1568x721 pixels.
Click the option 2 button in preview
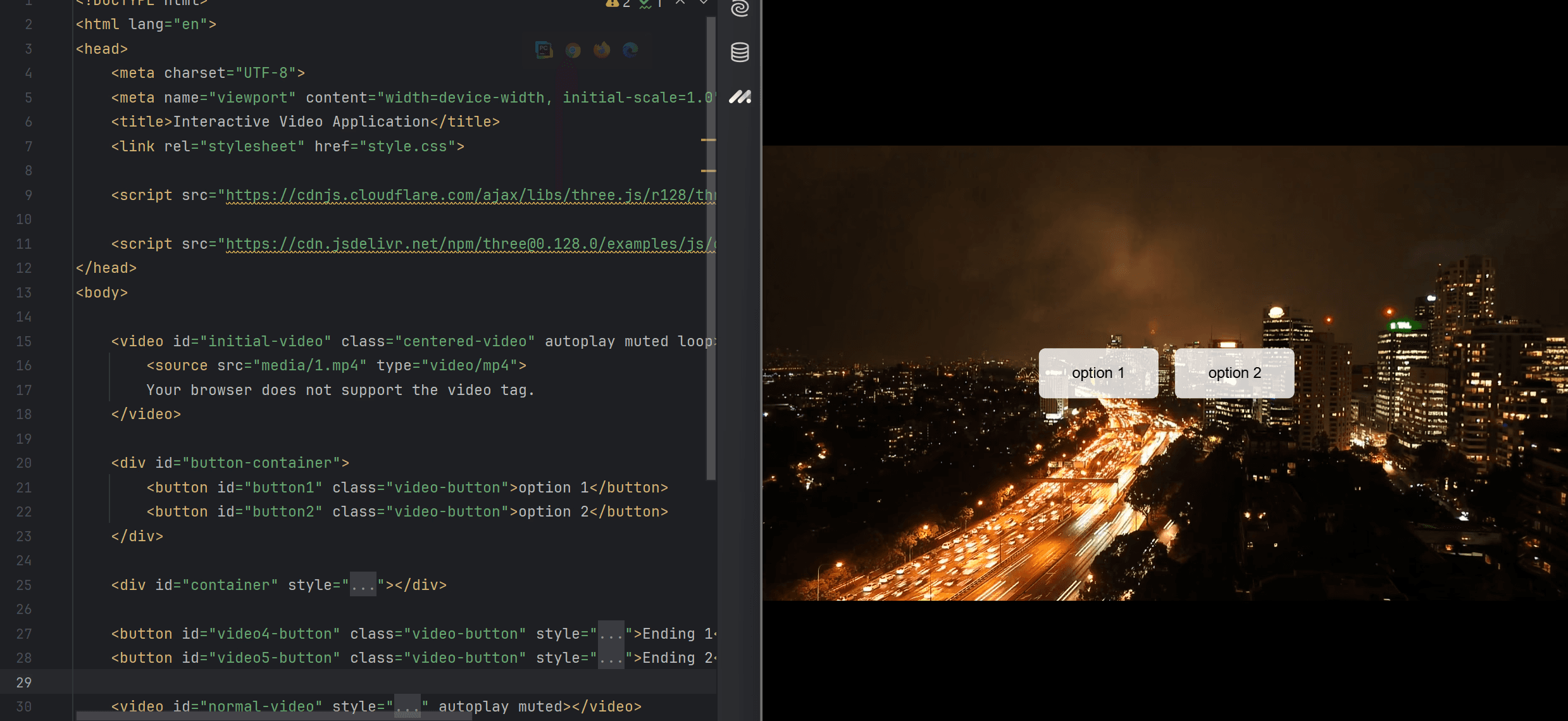click(1235, 373)
